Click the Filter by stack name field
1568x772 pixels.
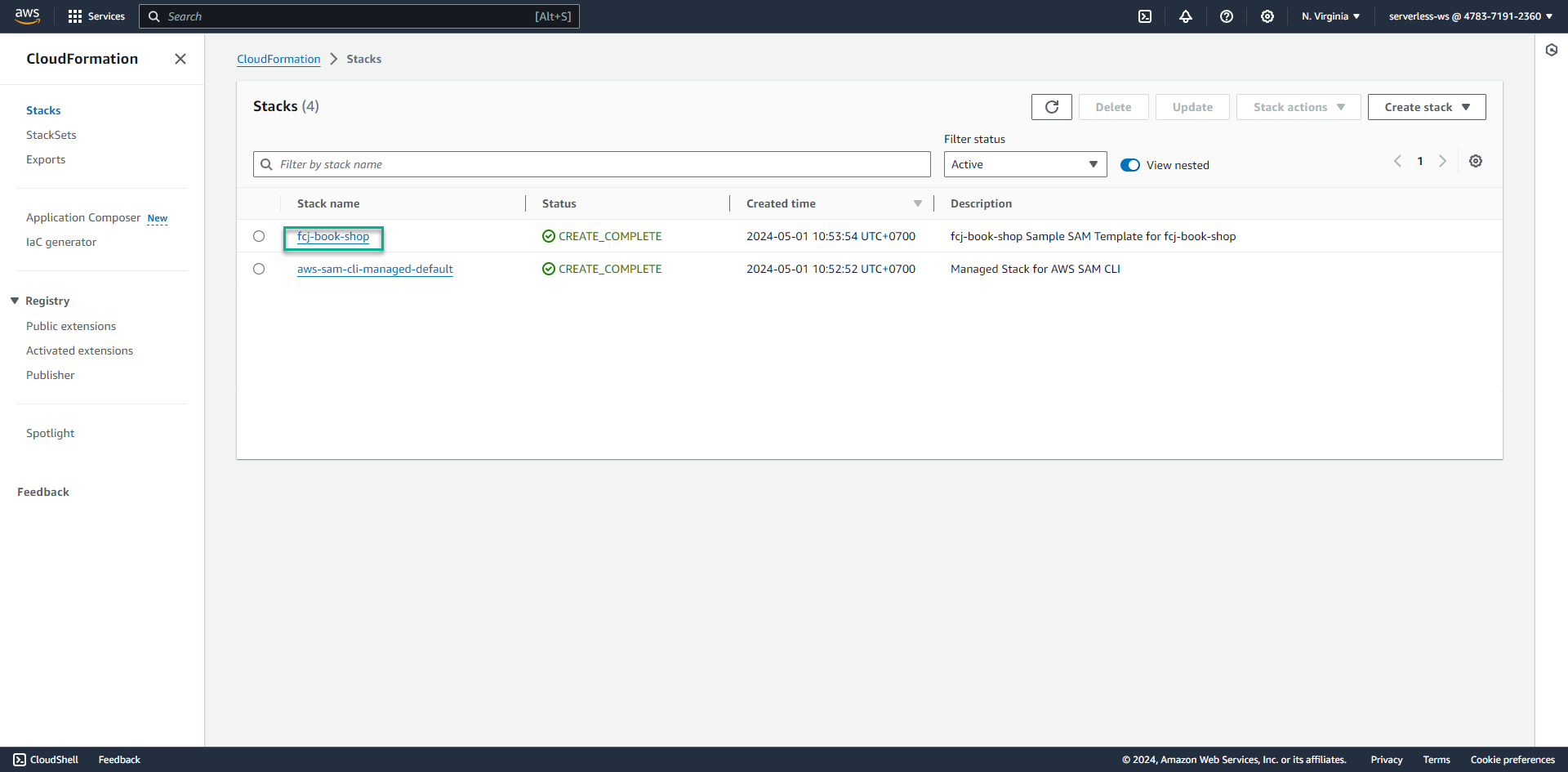pyautogui.click(x=592, y=164)
